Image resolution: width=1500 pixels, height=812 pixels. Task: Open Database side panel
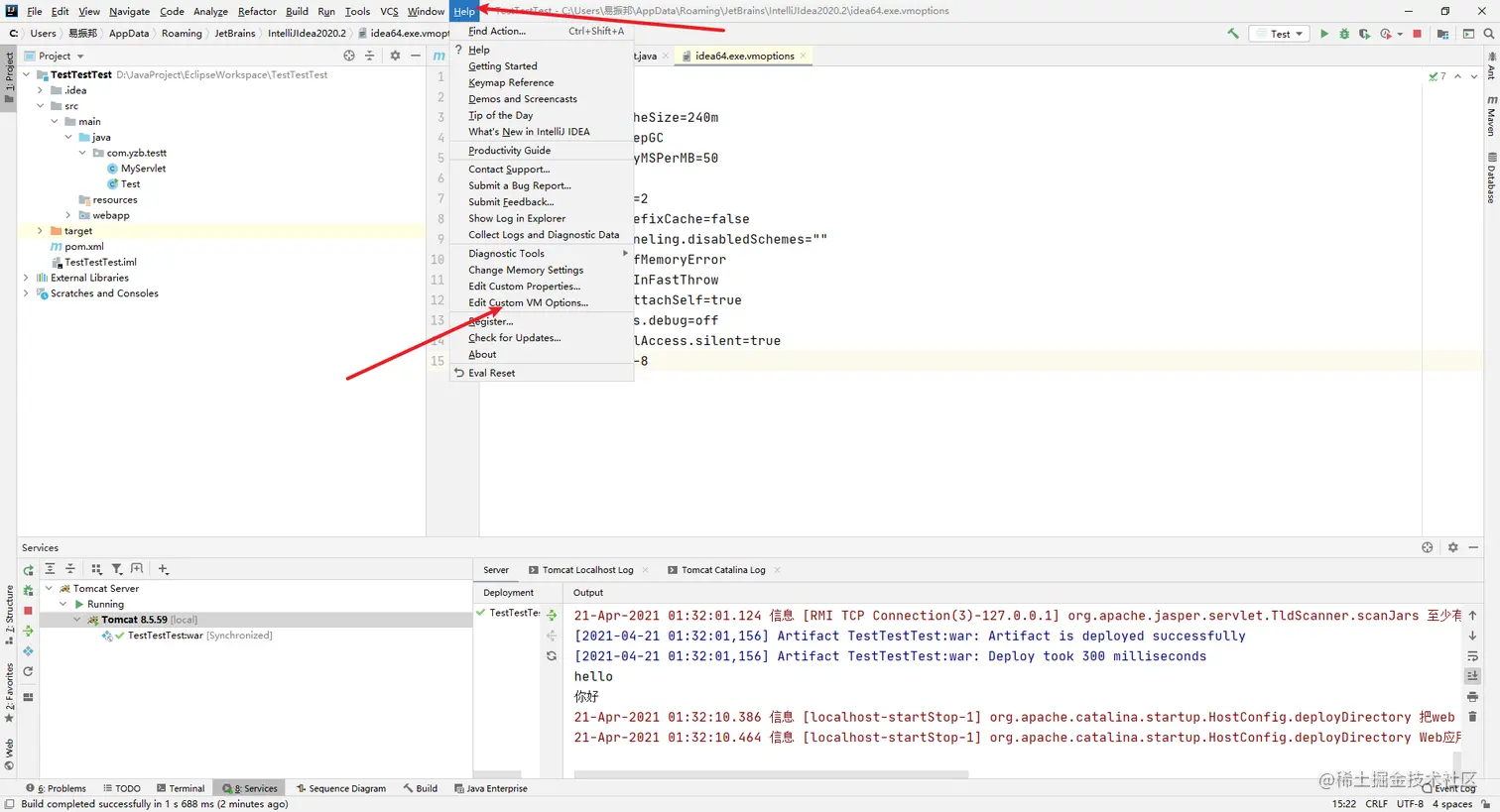tap(1491, 178)
